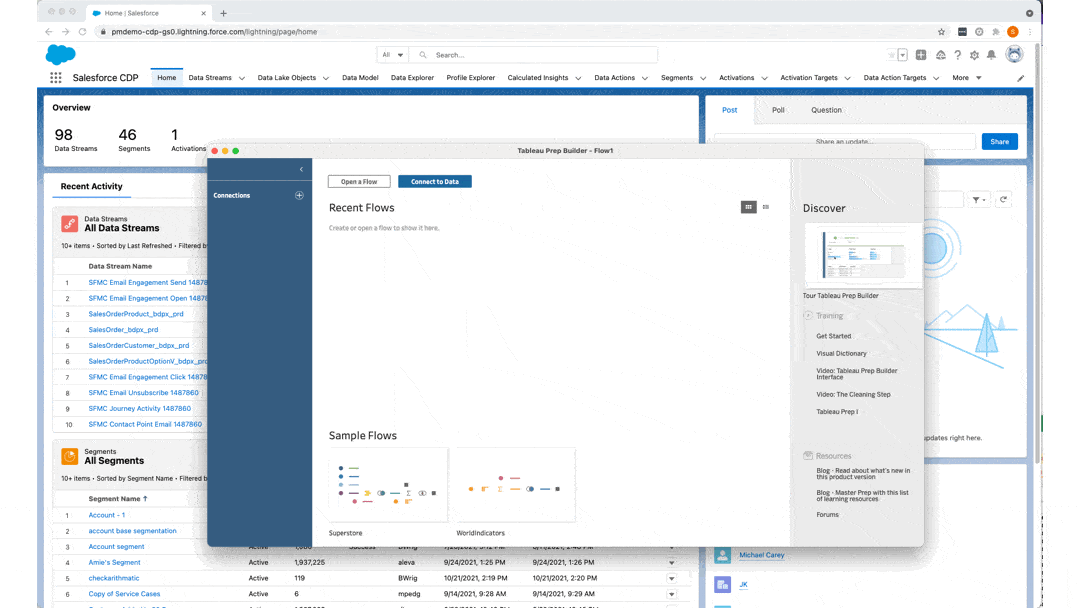Refresh the feed with the refresh icon

tap(1003, 200)
